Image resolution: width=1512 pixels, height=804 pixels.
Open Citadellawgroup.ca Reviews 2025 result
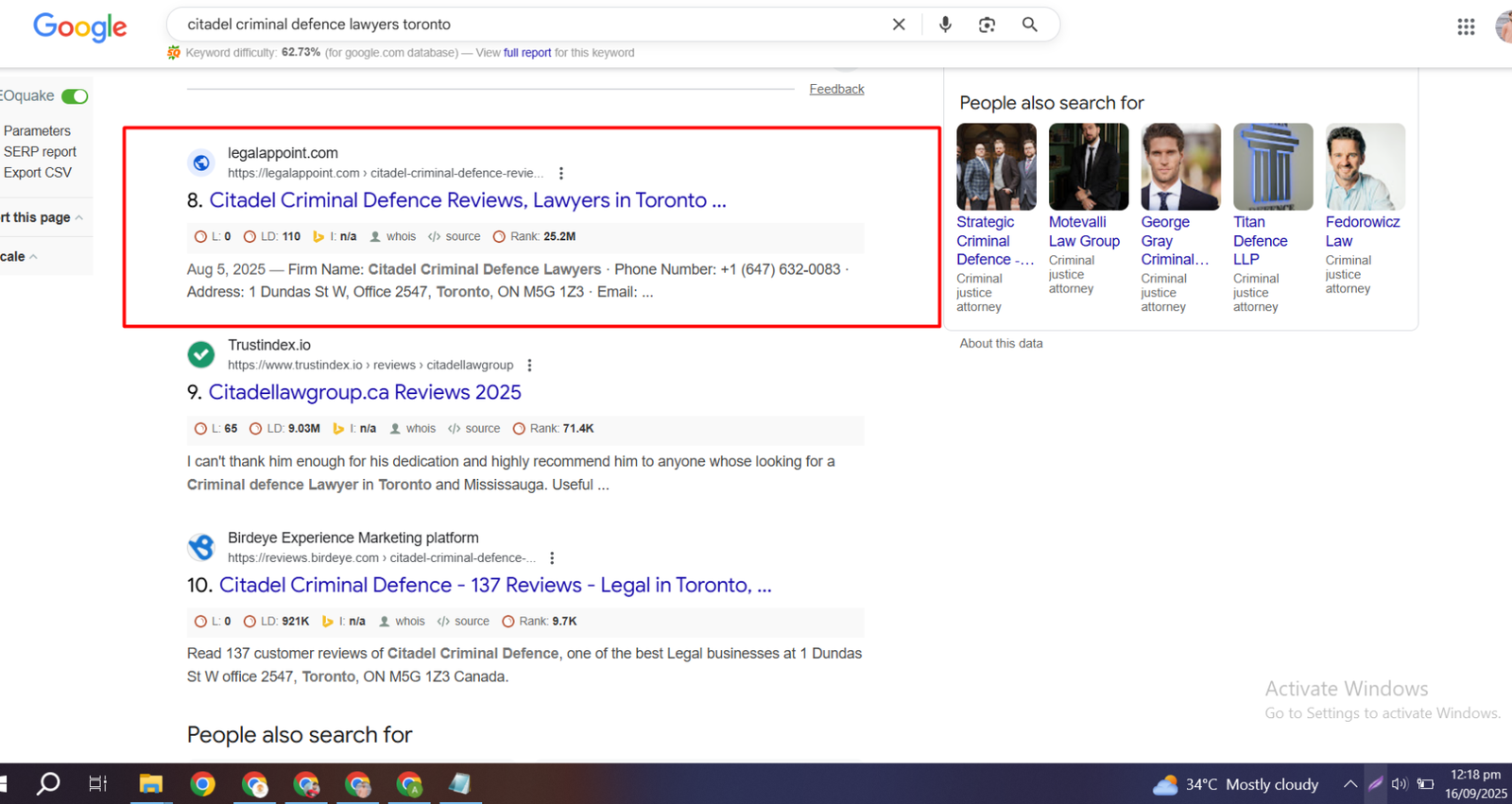(x=365, y=392)
